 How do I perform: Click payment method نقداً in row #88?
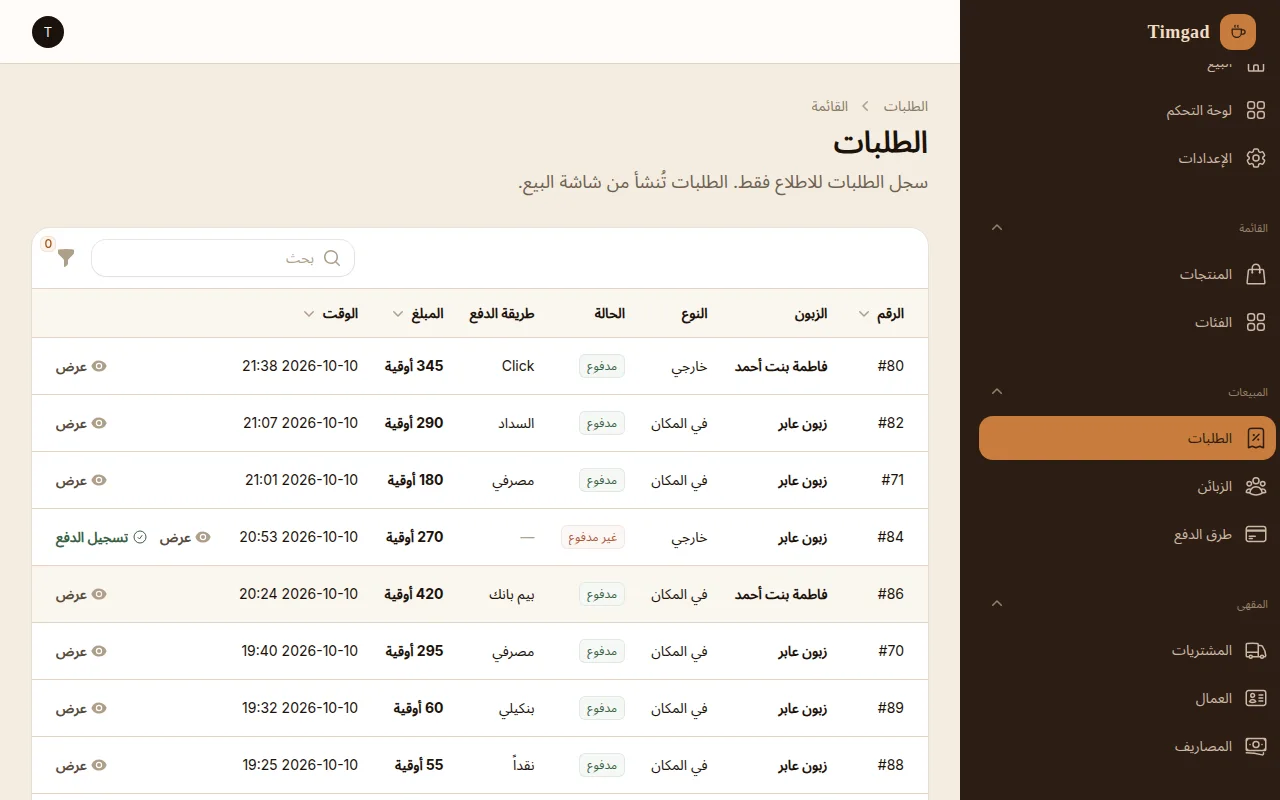(524, 765)
